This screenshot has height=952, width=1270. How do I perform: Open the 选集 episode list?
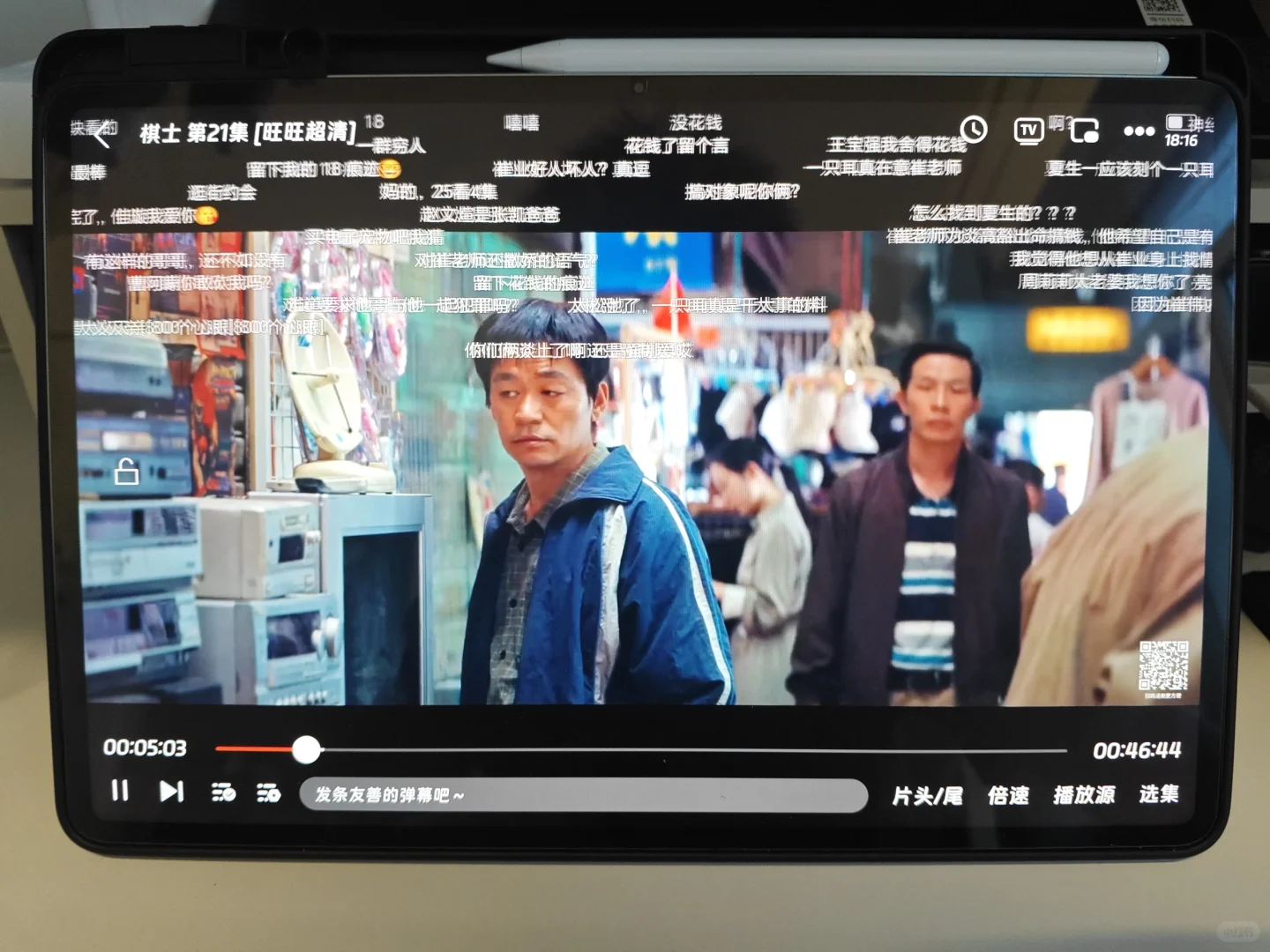1159,794
